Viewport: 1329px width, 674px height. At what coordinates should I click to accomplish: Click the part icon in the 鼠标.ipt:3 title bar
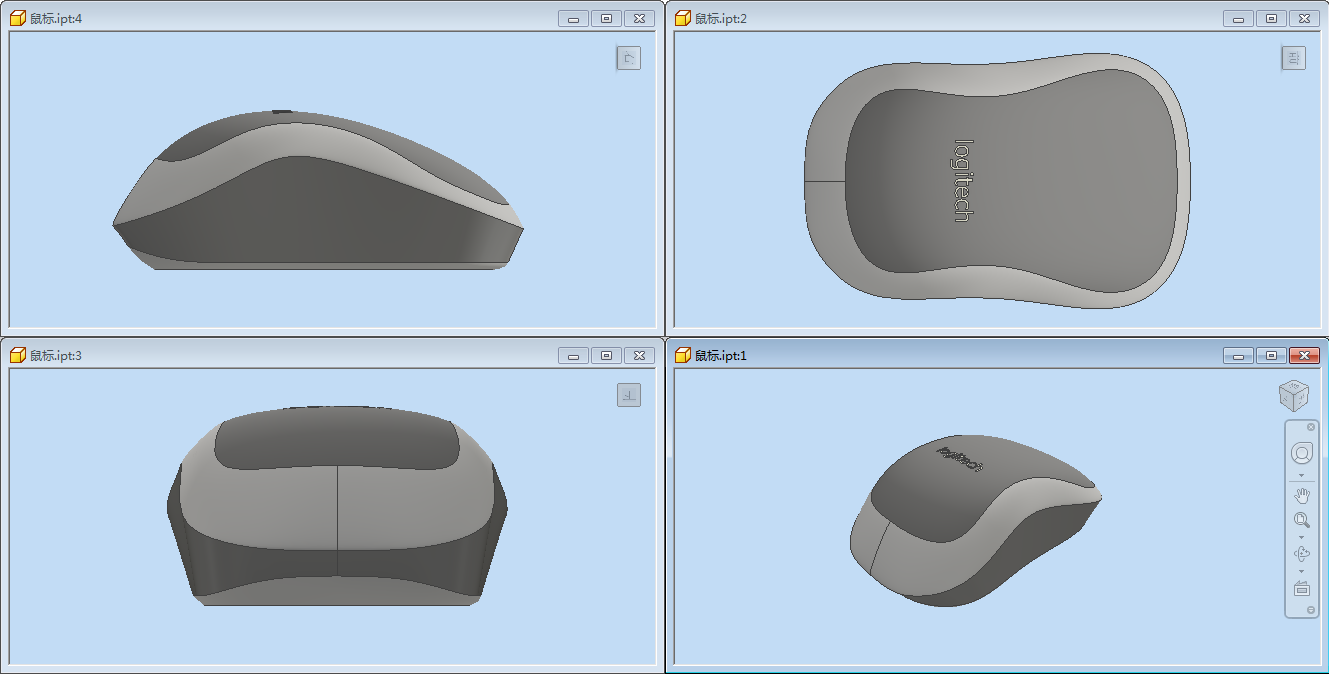tap(18, 356)
